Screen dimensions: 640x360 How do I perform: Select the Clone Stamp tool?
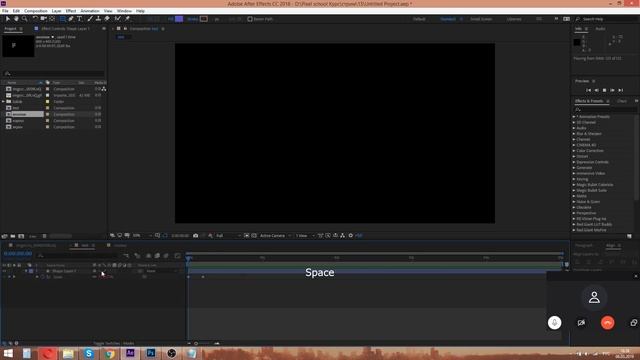pyautogui.click(x=98, y=19)
